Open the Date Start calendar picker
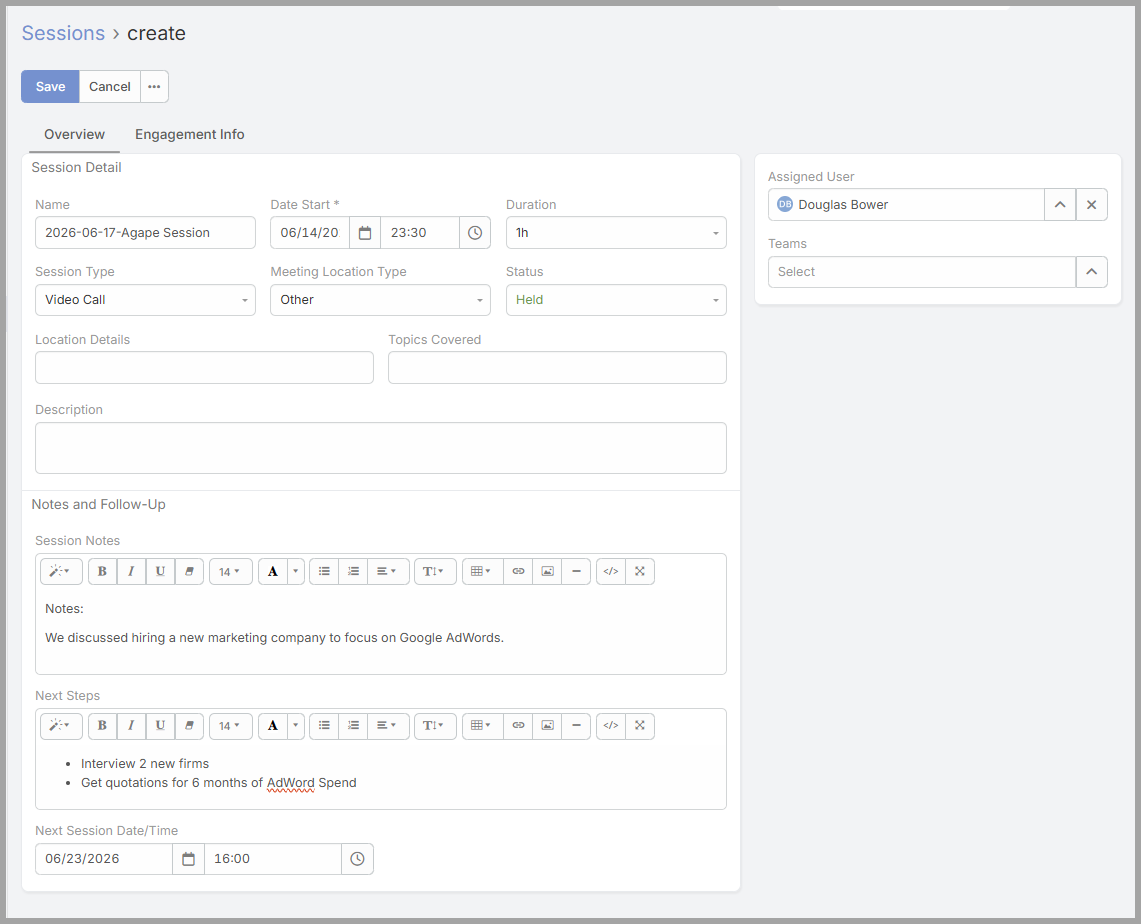The height and width of the screenshot is (924, 1141). [365, 233]
